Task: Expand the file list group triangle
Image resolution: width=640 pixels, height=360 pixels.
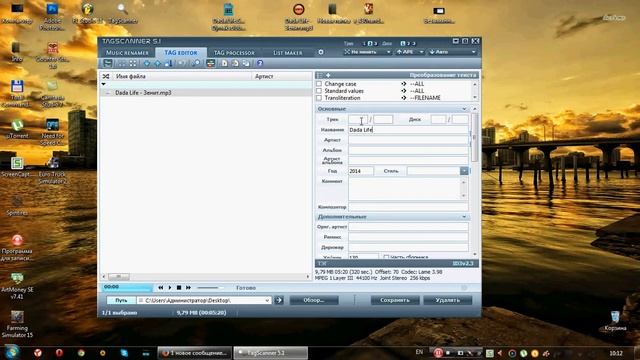Action: click(104, 84)
